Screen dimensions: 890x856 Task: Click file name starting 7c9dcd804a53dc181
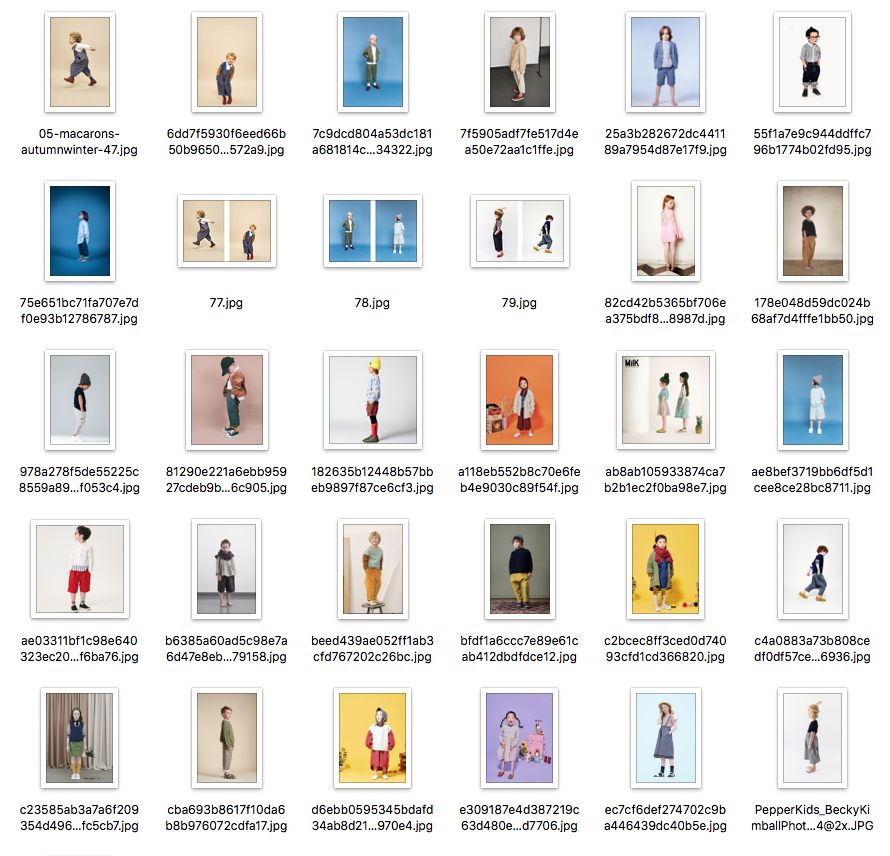coord(372,142)
